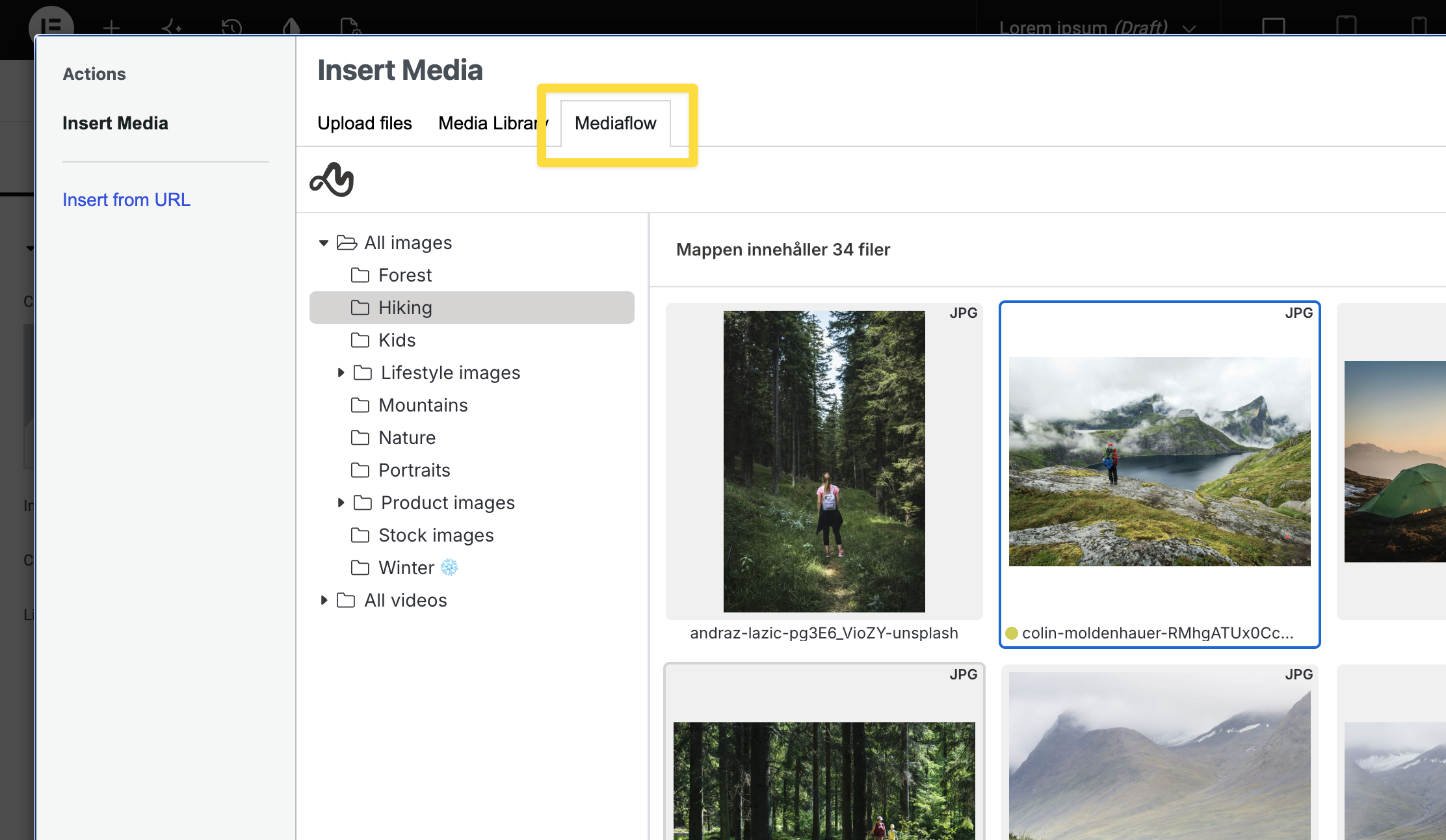This screenshot has height=840, width=1446.
Task: Select the dark pine forest thumbnail in second row
Action: (824, 780)
